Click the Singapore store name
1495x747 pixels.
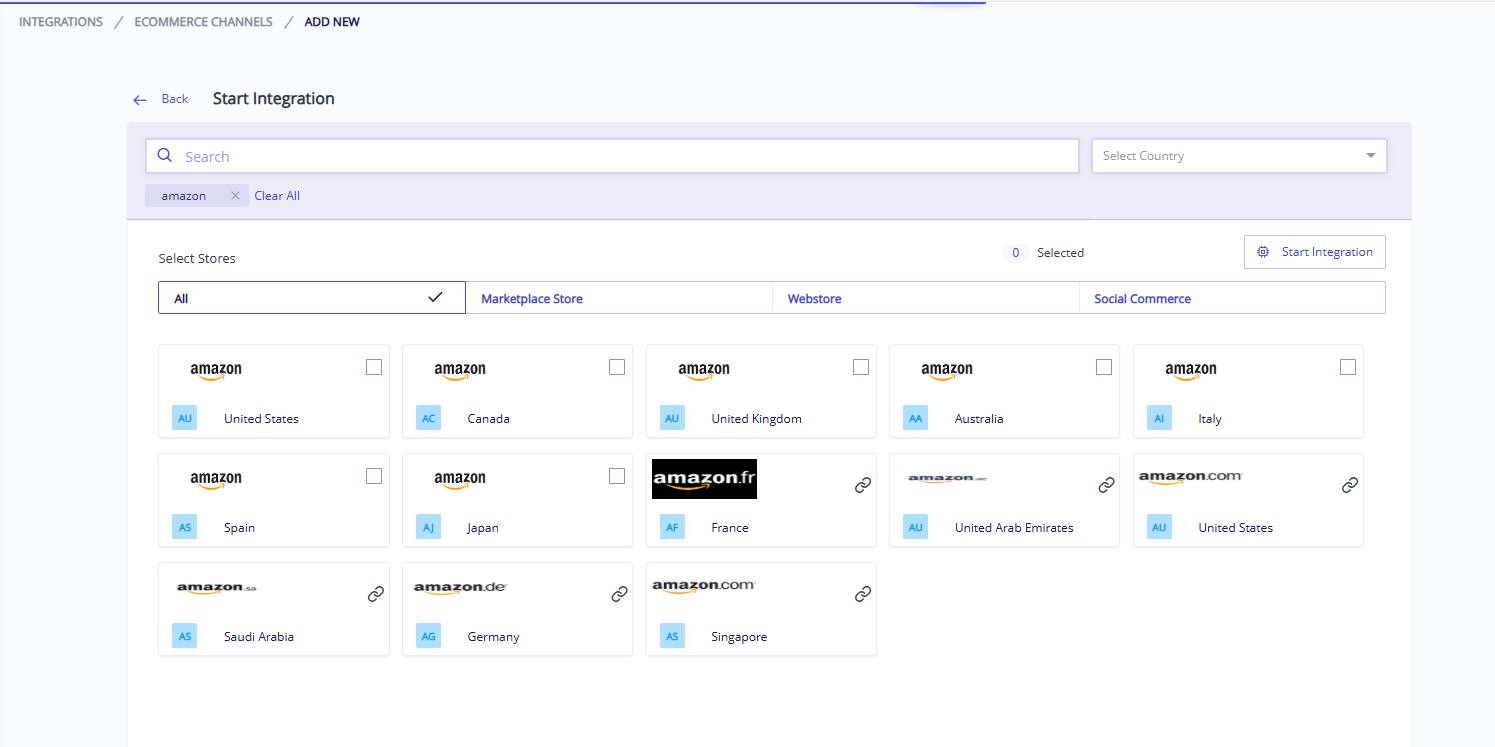pyautogui.click(x=739, y=637)
